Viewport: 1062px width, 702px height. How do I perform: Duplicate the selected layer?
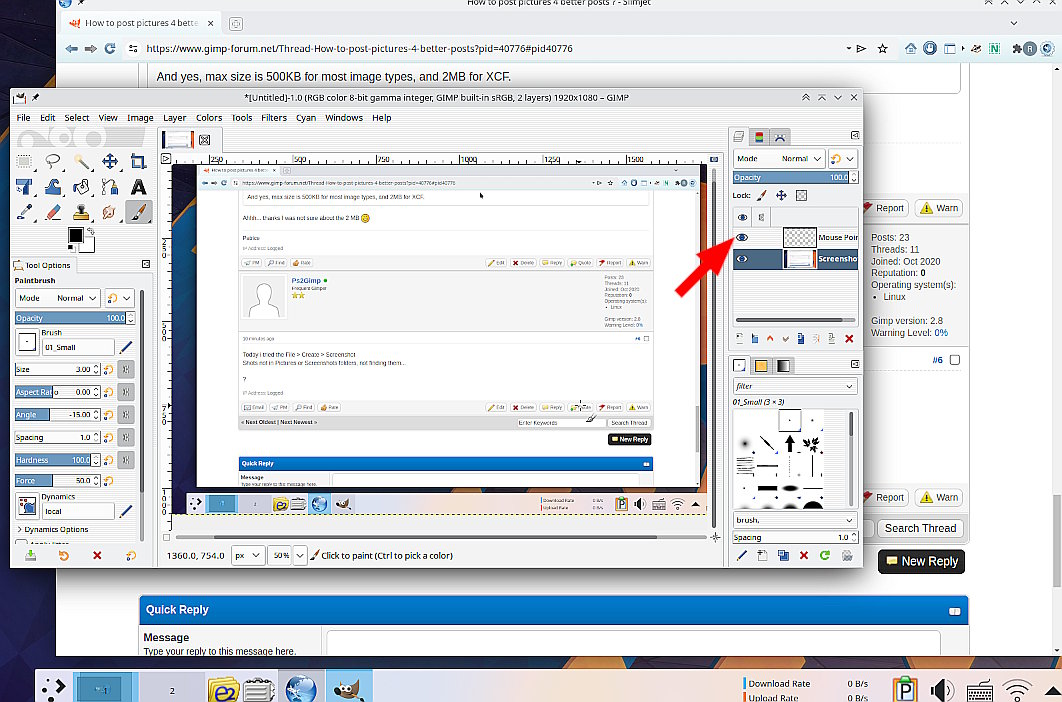coord(801,338)
